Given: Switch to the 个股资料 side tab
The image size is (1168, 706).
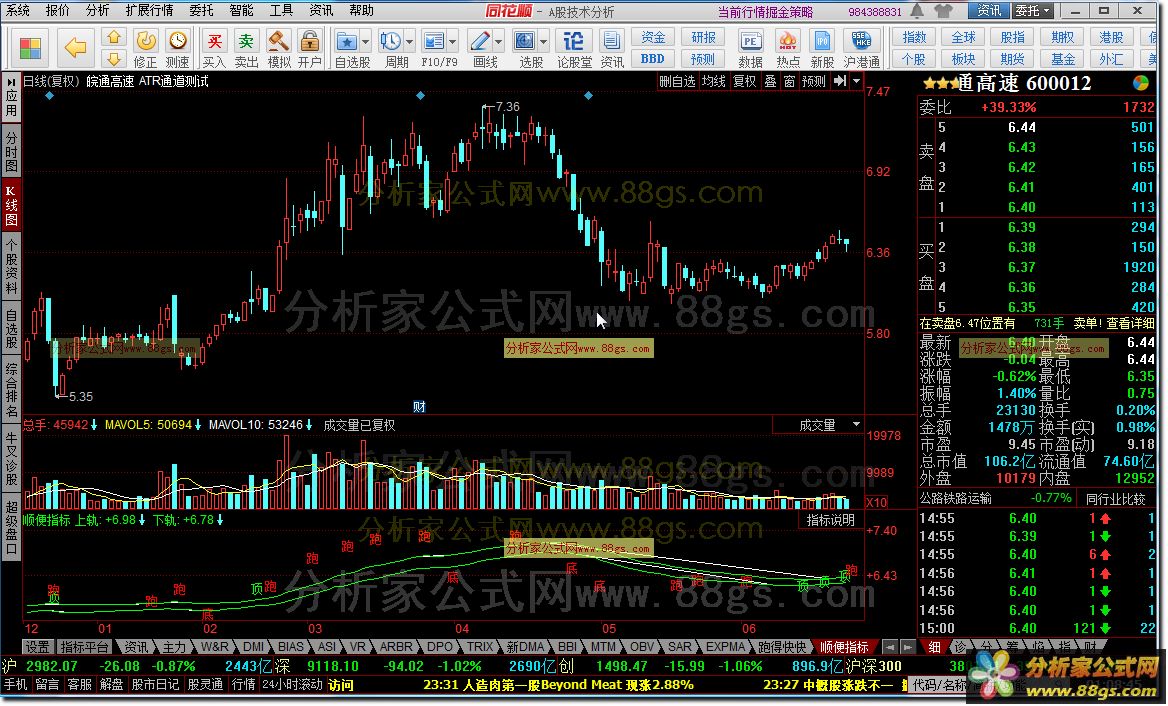Looking at the screenshot, I should coord(11,266).
